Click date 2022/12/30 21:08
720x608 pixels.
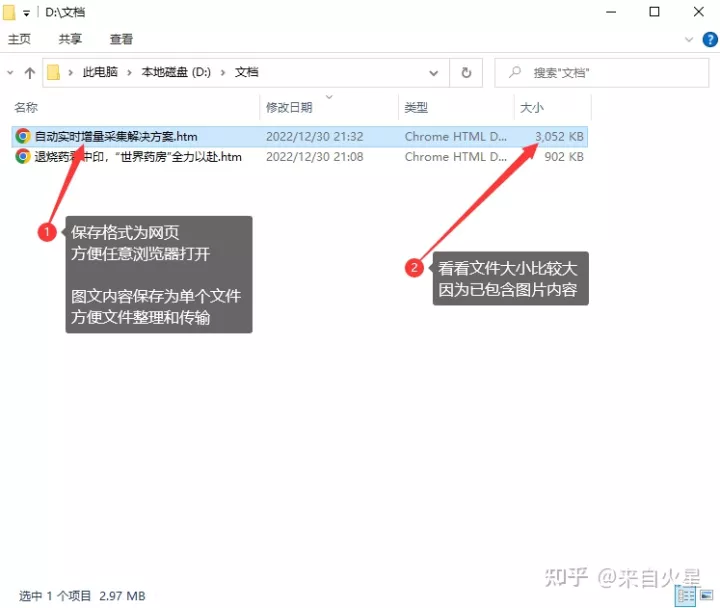(315, 157)
